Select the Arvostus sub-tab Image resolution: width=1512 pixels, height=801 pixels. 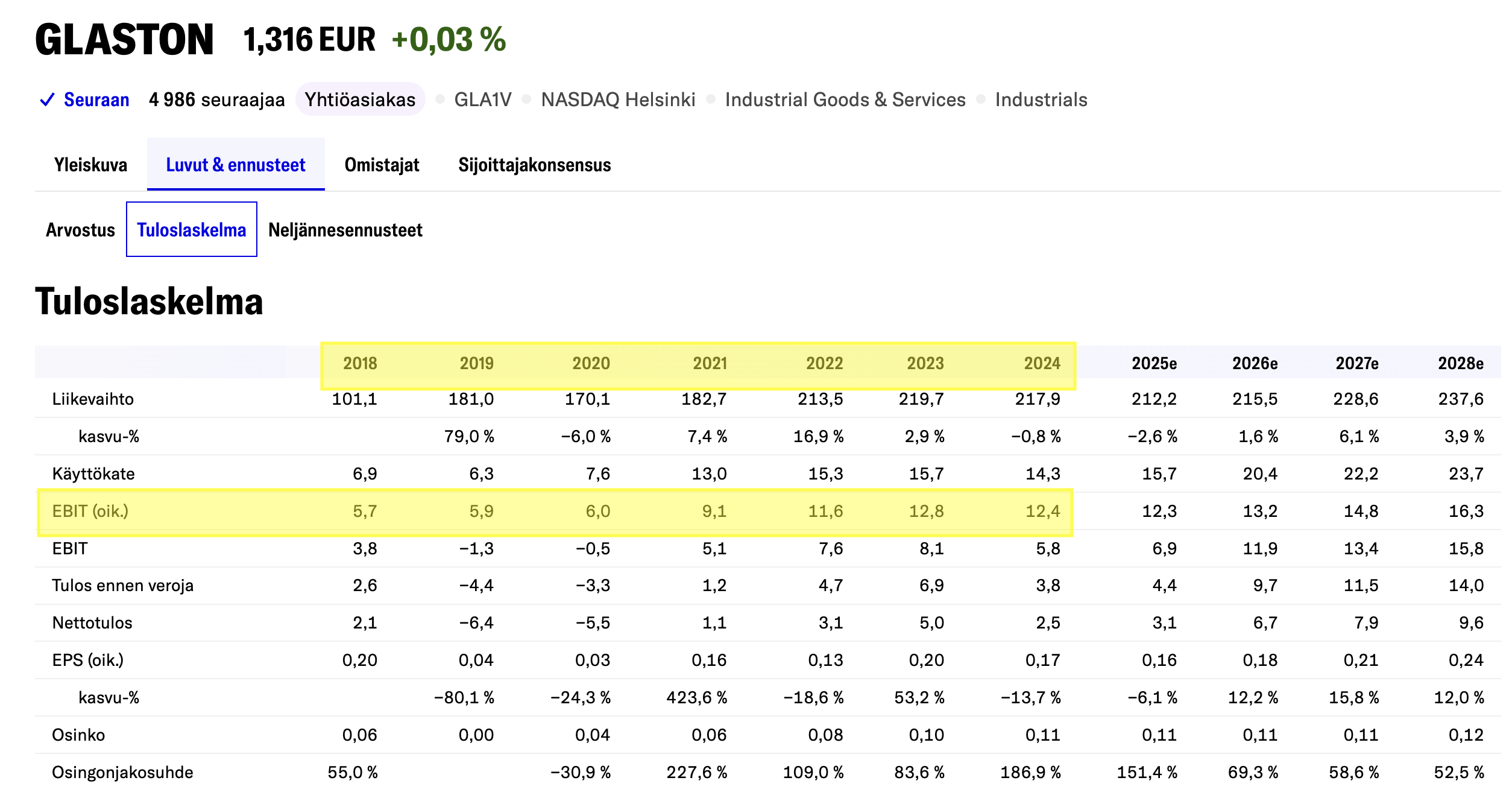pos(80,230)
